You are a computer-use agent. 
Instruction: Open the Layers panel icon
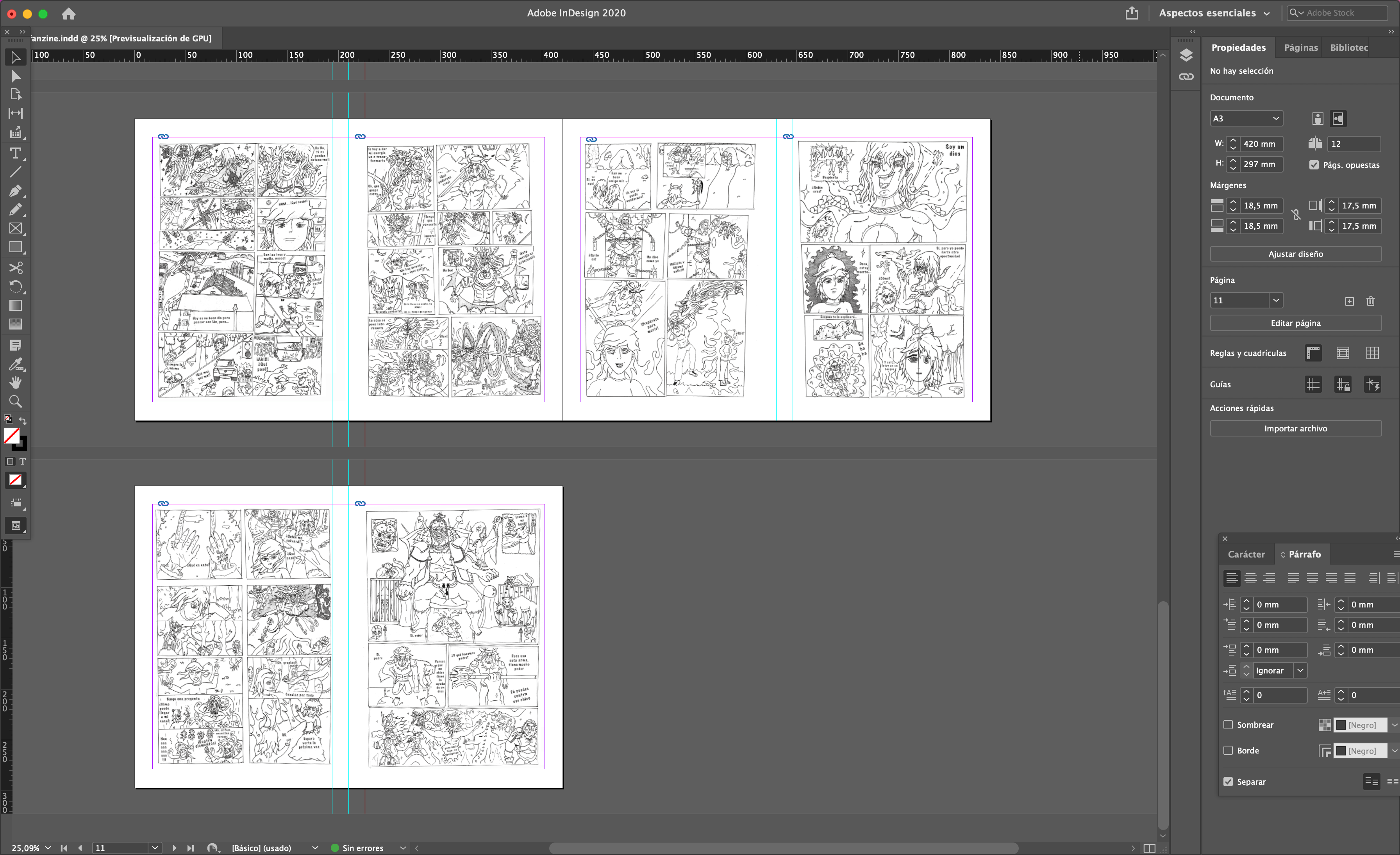(x=1186, y=55)
